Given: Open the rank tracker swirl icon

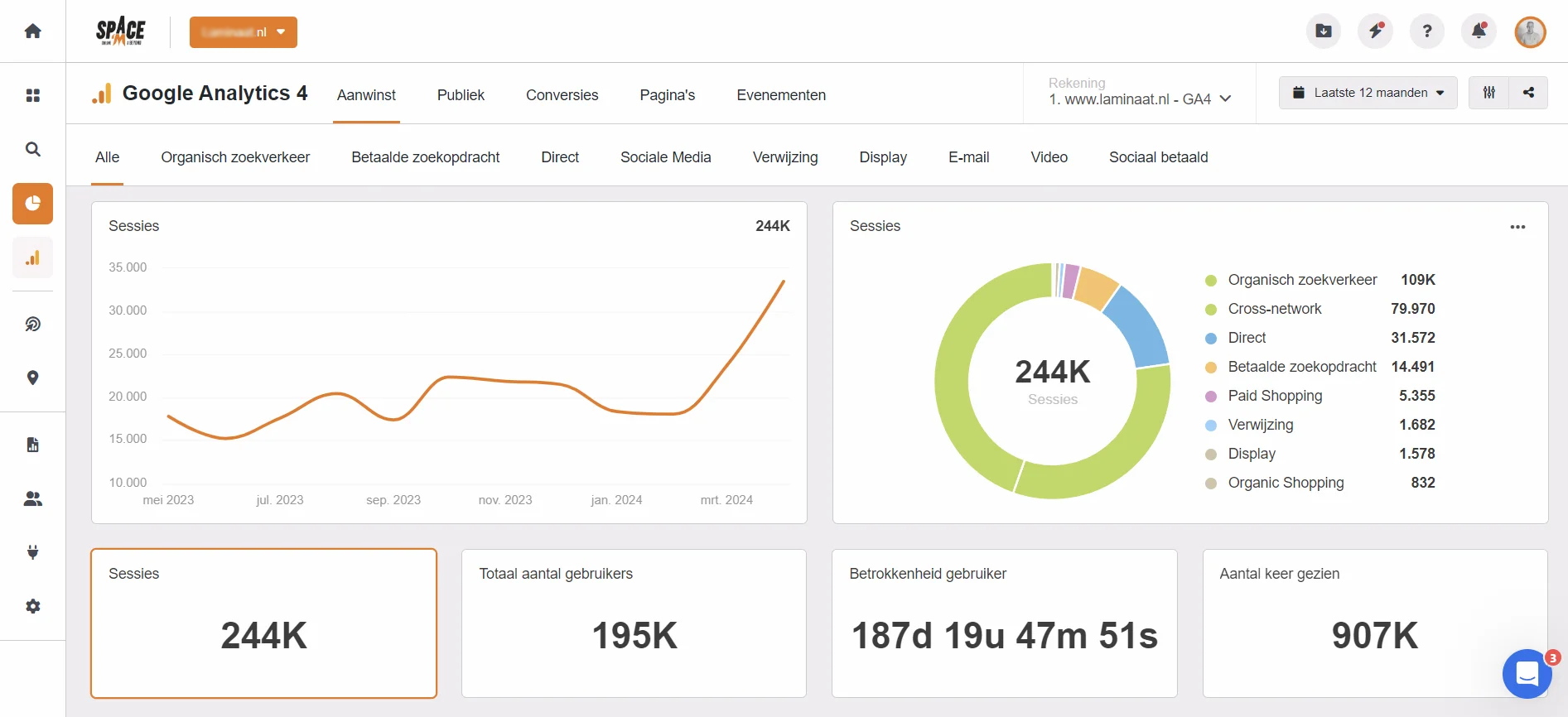Looking at the screenshot, I should click(32, 324).
